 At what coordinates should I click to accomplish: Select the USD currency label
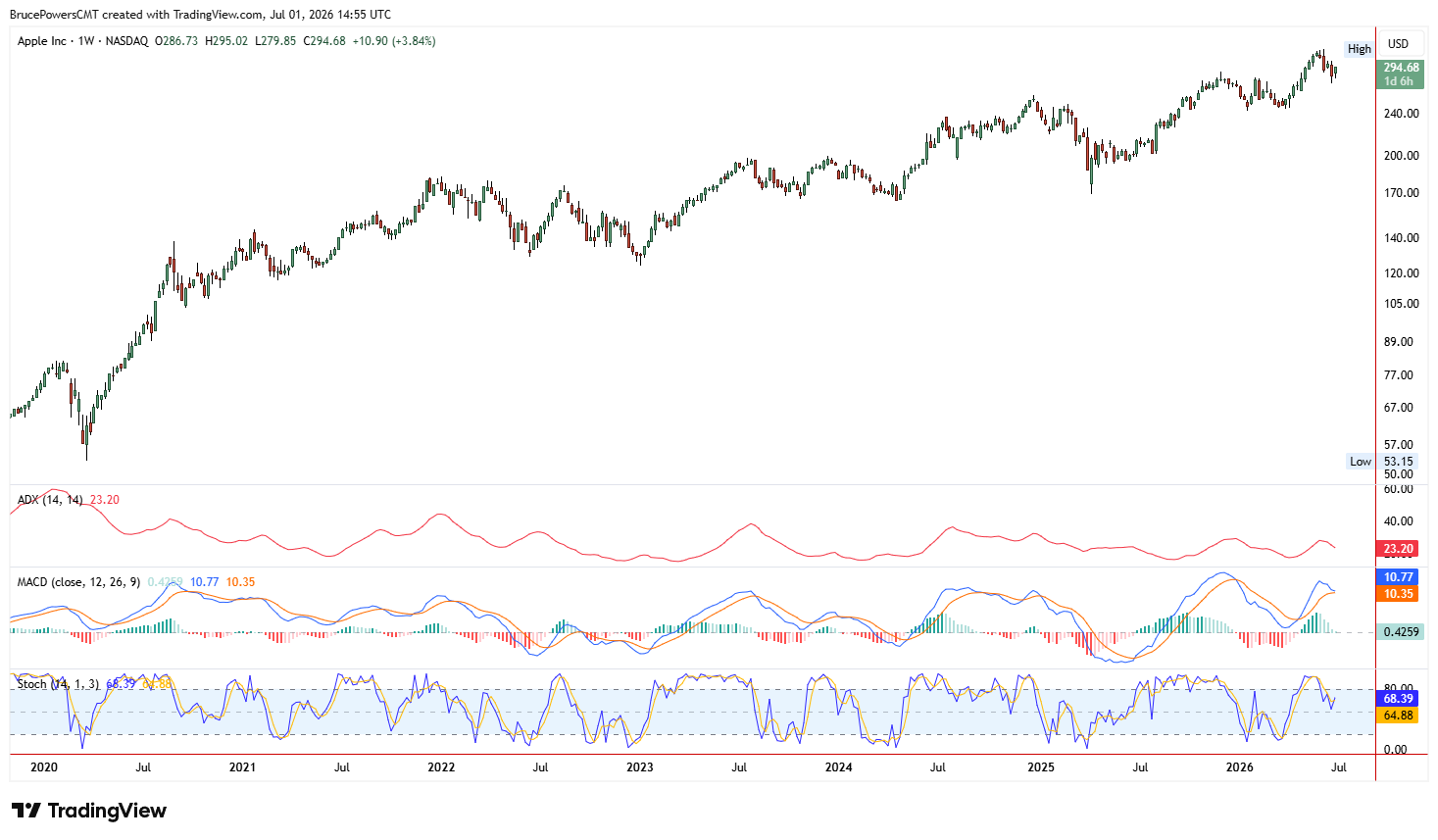click(1398, 44)
